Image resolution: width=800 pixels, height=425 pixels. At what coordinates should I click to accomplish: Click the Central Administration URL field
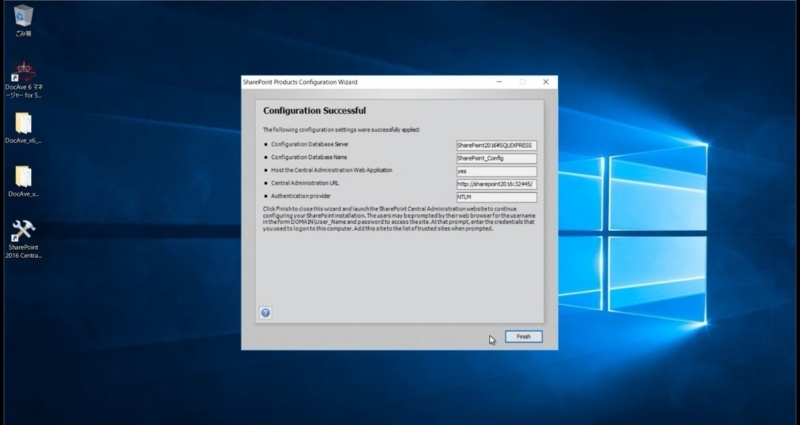click(x=496, y=184)
